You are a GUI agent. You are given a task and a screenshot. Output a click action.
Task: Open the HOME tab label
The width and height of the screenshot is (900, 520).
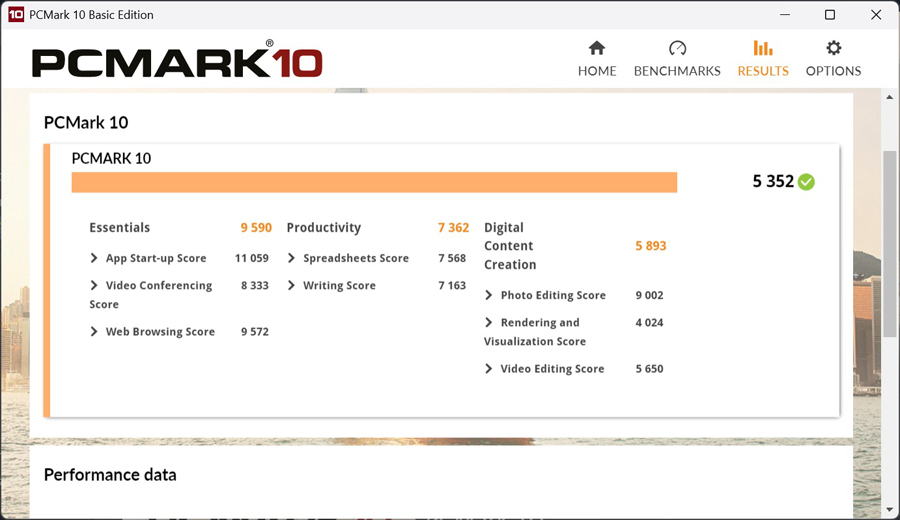pyautogui.click(x=597, y=71)
